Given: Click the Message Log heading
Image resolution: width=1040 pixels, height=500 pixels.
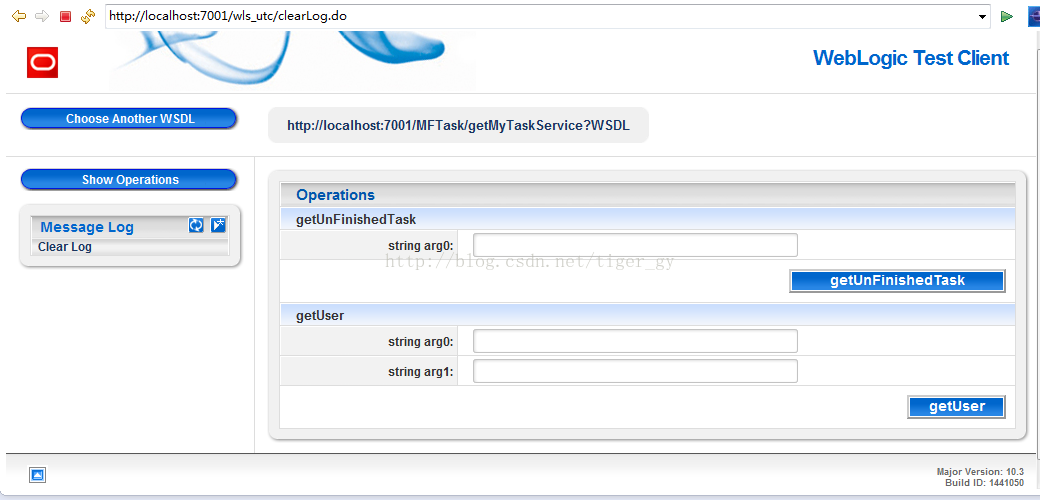Looking at the screenshot, I should pyautogui.click(x=87, y=227).
